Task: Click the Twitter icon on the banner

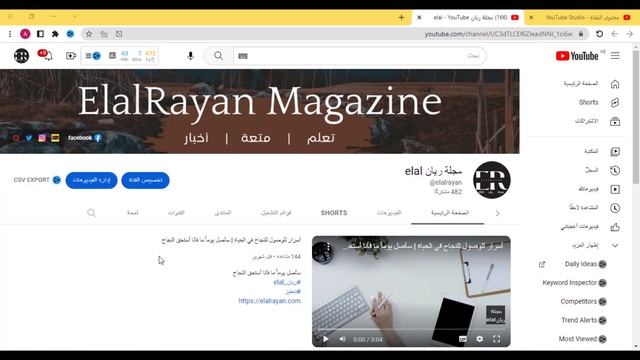Action: [x=29, y=138]
